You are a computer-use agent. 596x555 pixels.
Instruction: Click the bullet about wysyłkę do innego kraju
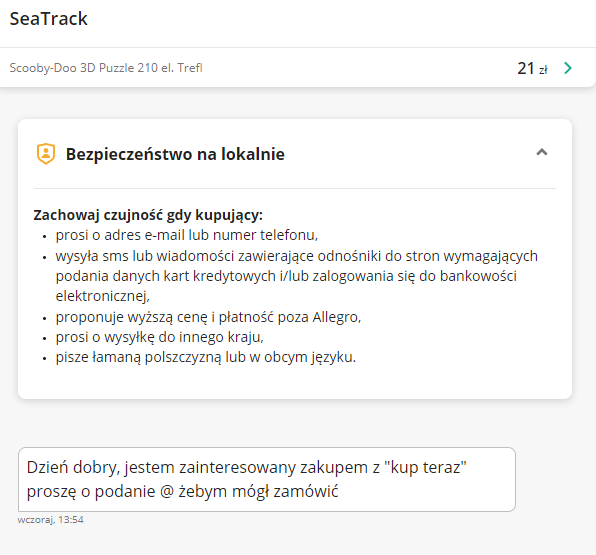pyautogui.click(x=160, y=337)
